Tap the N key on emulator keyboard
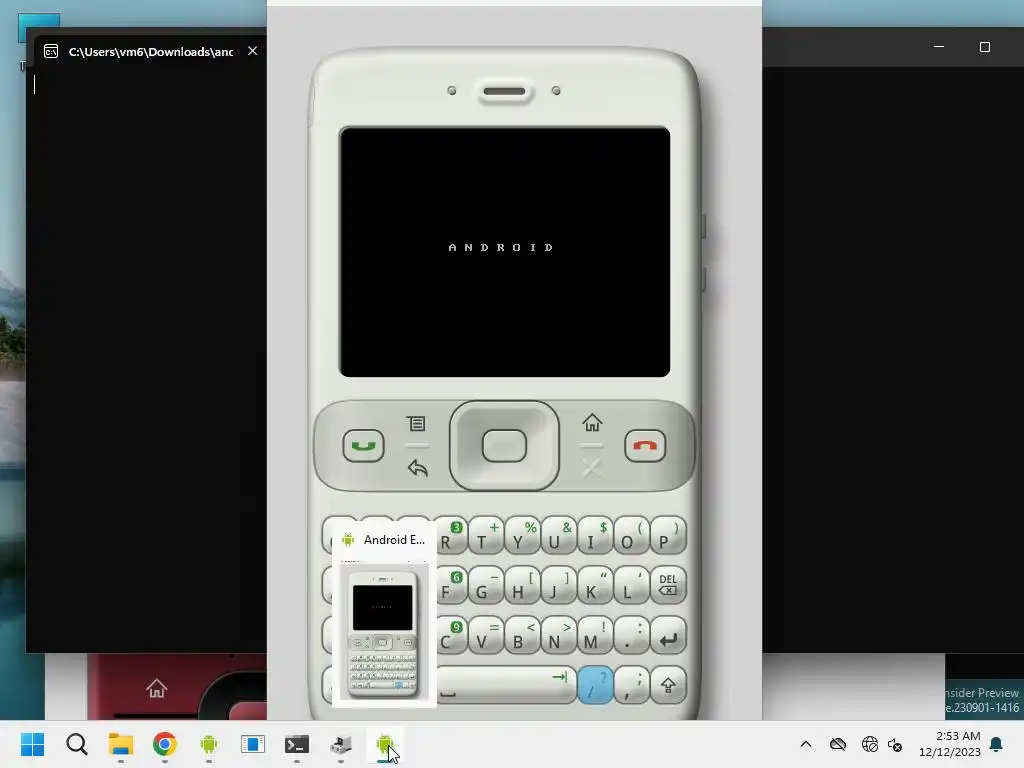Screen dimensions: 1024x768 tap(558, 635)
